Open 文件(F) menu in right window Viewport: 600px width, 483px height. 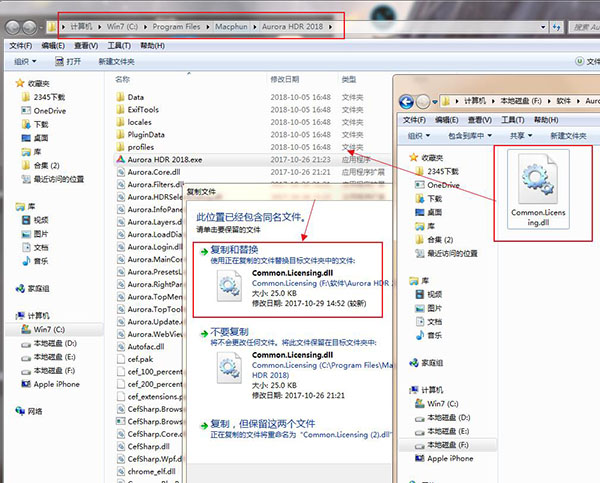414,120
